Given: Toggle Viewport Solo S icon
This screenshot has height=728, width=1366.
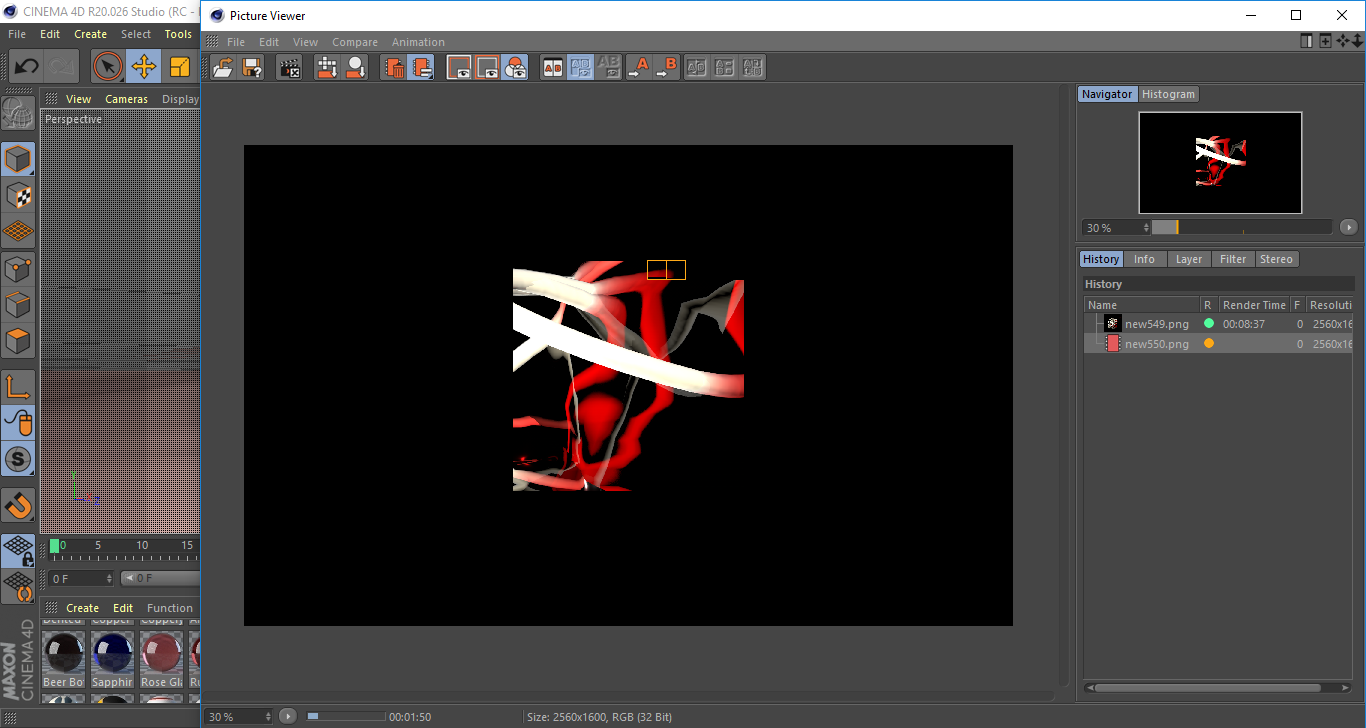Looking at the screenshot, I should click(17, 460).
